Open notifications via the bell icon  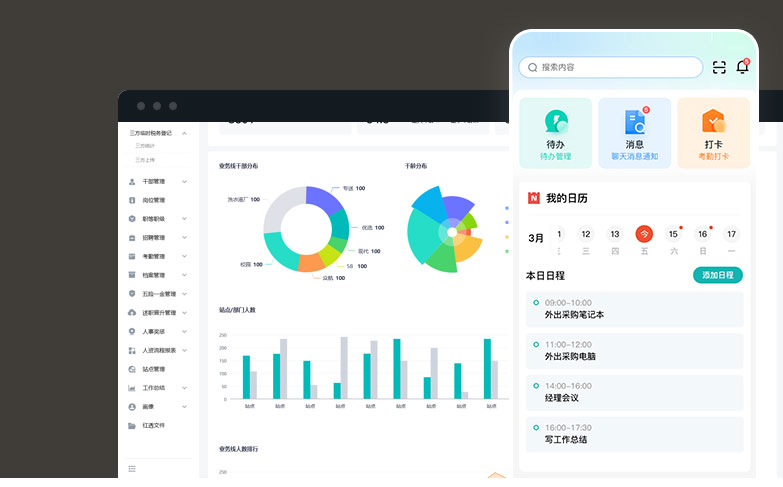click(742, 67)
